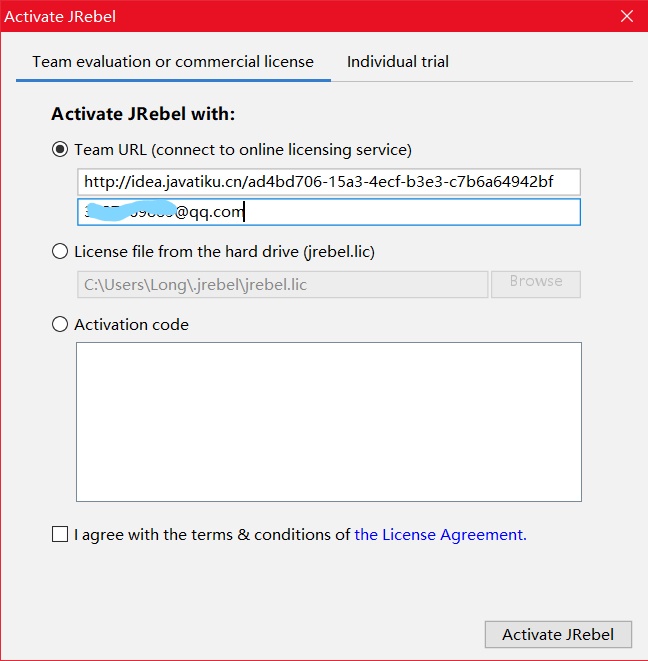
Task: Click the 'Activate JRebel with:' heading
Action: (x=143, y=114)
